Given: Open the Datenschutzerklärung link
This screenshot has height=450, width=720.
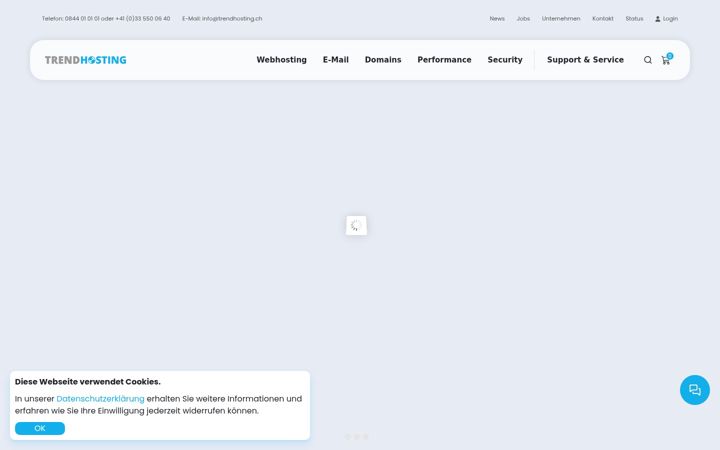Looking at the screenshot, I should (100, 399).
